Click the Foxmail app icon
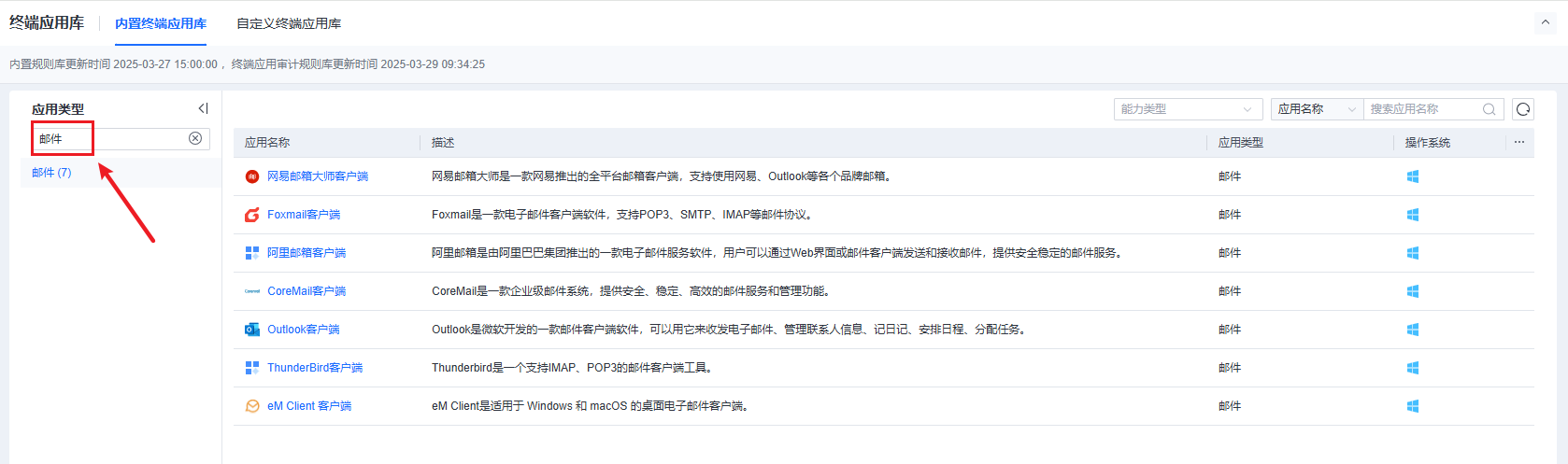Image resolution: width=1568 pixels, height=464 pixels. (x=251, y=215)
